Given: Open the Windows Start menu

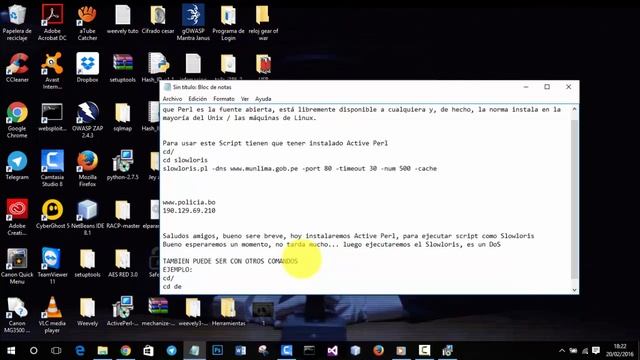Looking at the screenshot, I should (11, 350).
